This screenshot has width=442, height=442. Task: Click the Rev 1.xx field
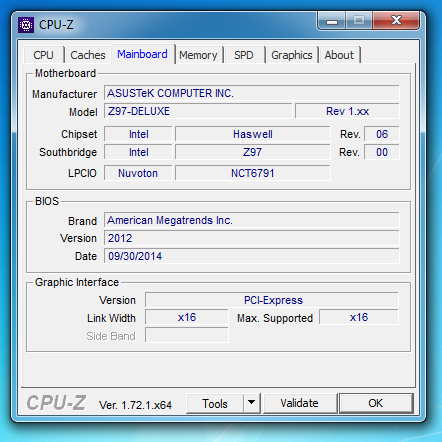click(x=347, y=111)
